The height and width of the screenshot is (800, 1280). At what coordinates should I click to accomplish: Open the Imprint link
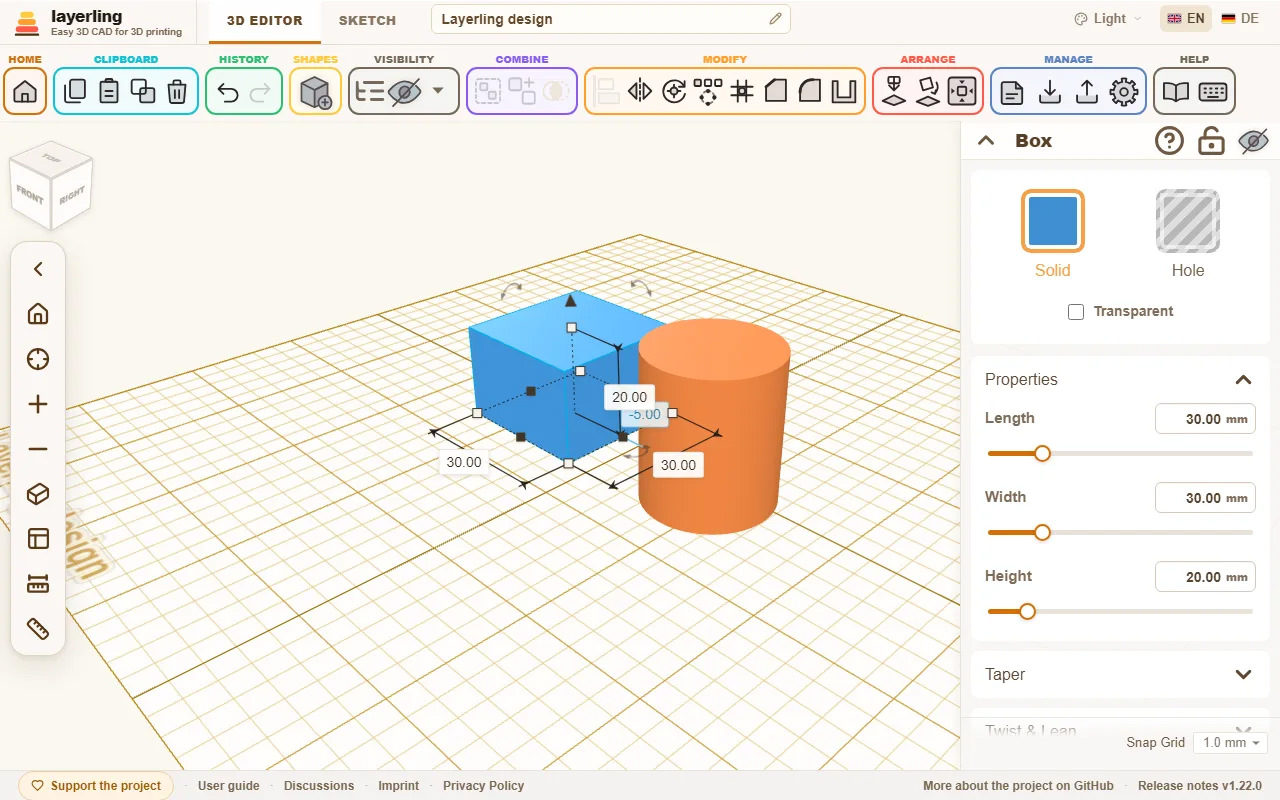[x=399, y=785]
